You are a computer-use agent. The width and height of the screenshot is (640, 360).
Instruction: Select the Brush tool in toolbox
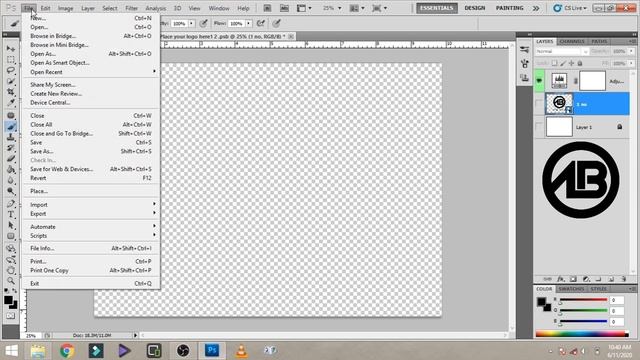click(11, 127)
